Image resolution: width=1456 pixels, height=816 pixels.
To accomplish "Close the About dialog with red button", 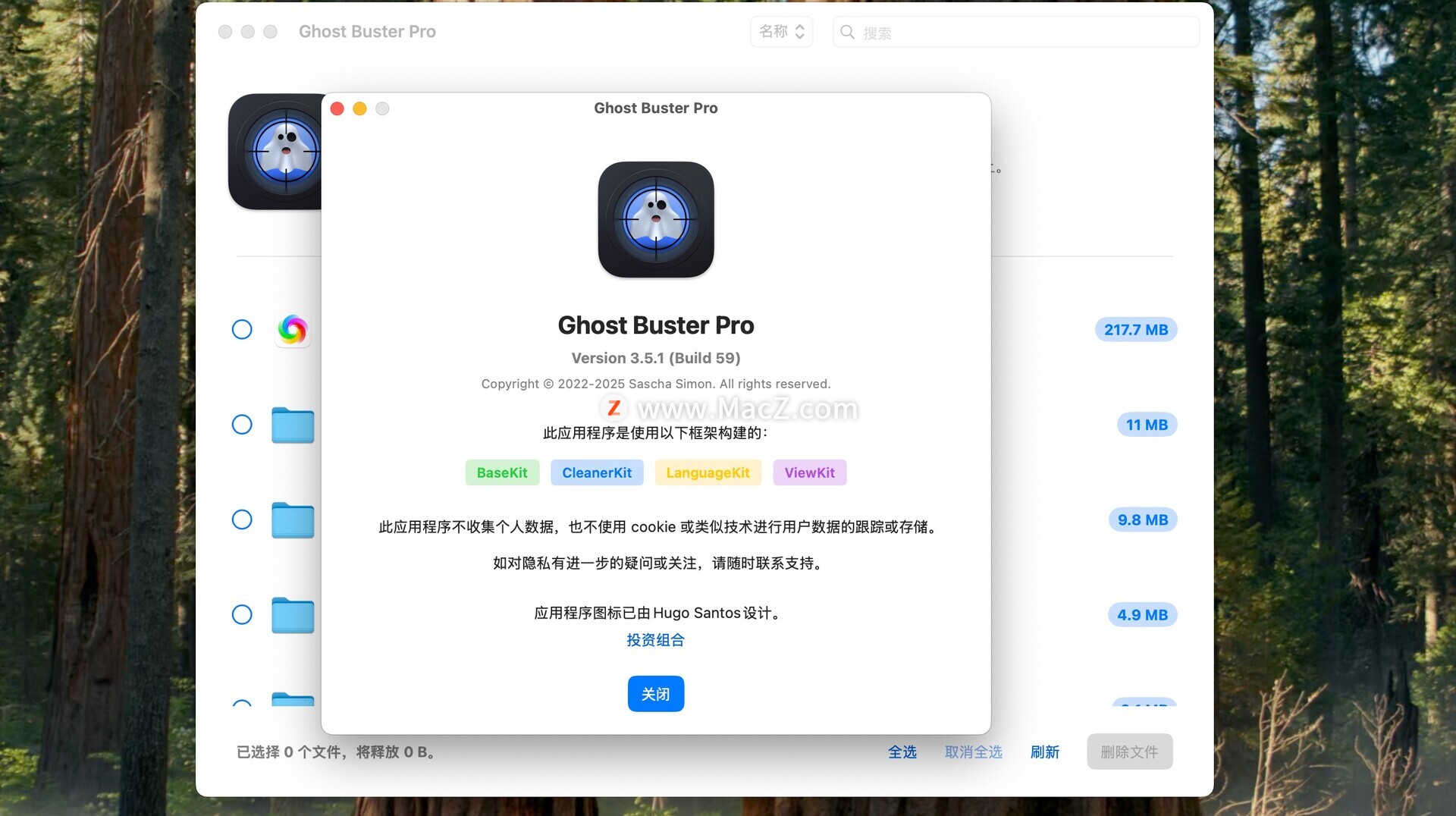I will (337, 108).
